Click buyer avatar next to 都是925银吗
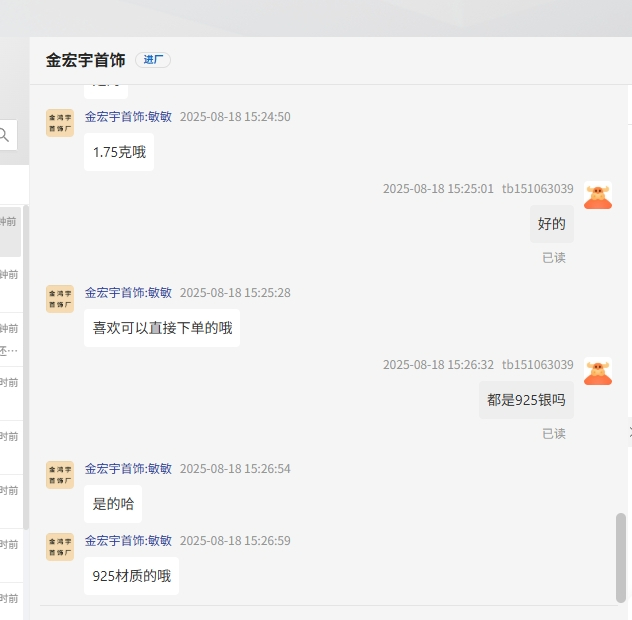This screenshot has width=632, height=620. coord(598,371)
